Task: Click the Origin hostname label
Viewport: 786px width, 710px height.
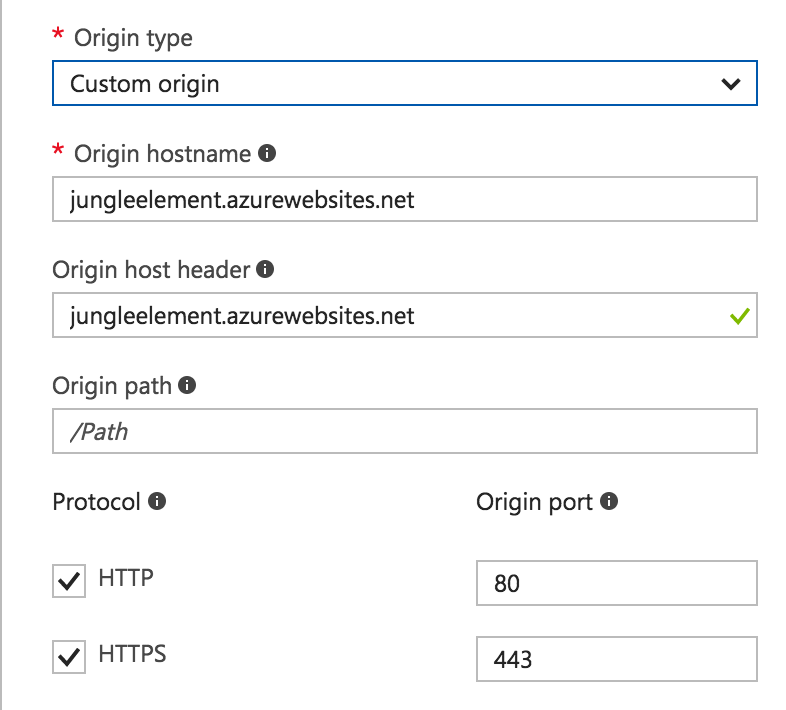Action: (162, 154)
